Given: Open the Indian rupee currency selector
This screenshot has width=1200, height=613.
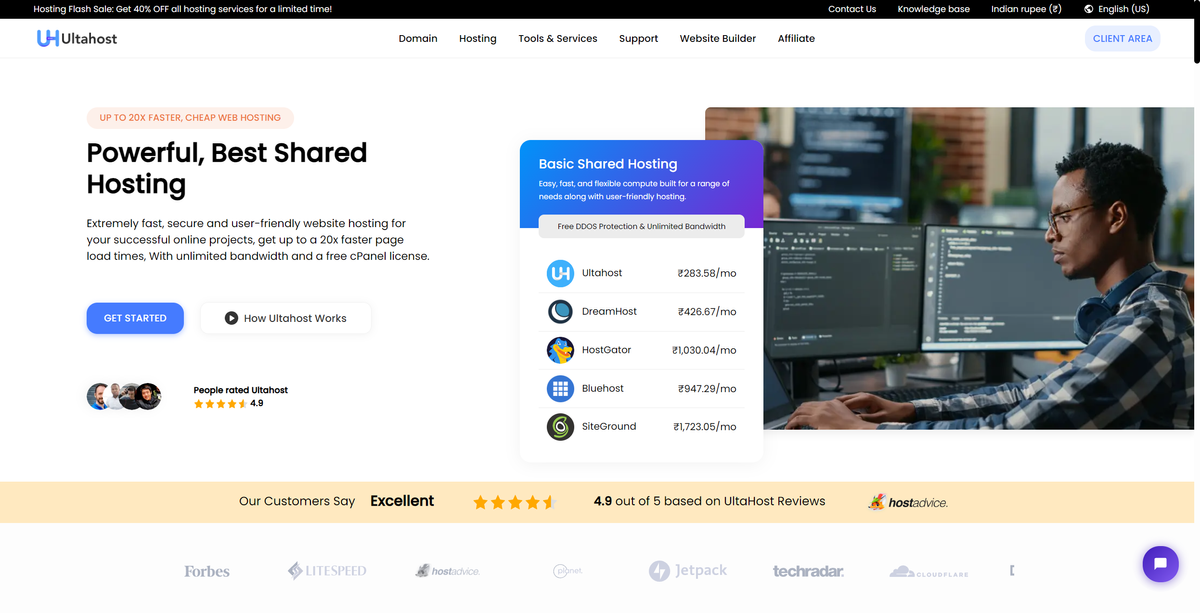Looking at the screenshot, I should point(1026,8).
